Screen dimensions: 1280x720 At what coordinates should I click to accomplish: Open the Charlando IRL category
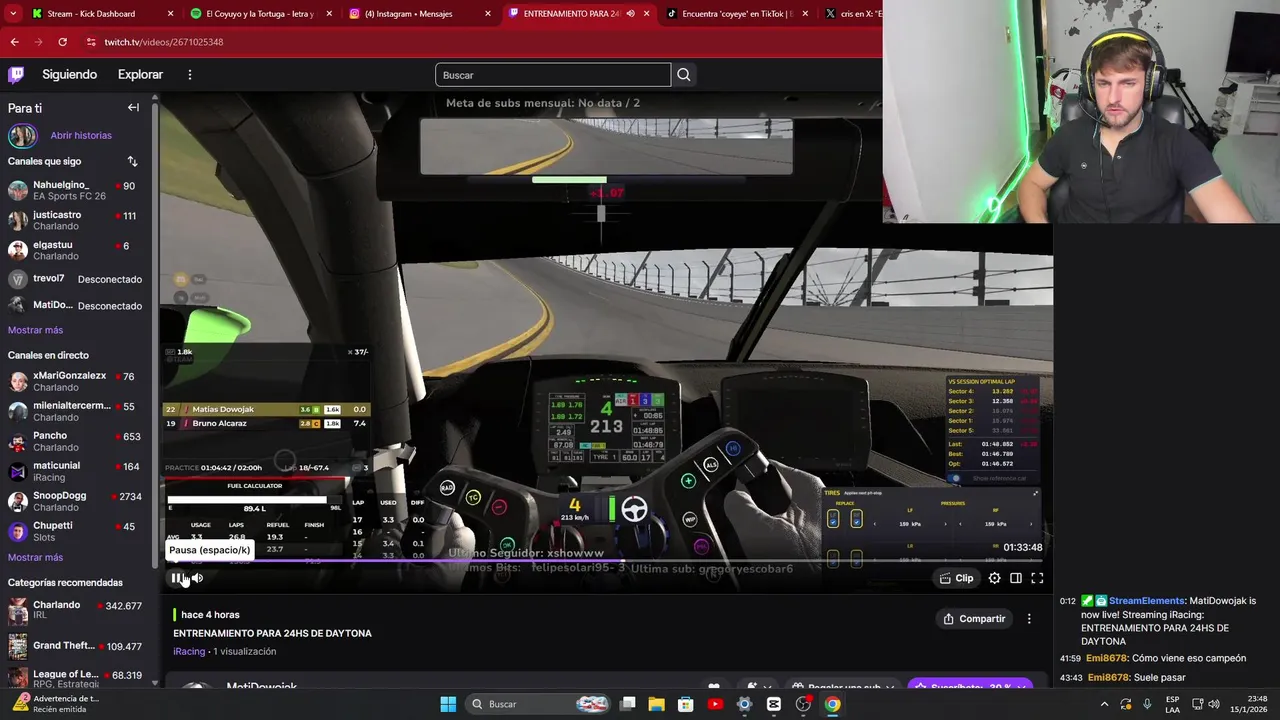pyautogui.click(x=75, y=610)
